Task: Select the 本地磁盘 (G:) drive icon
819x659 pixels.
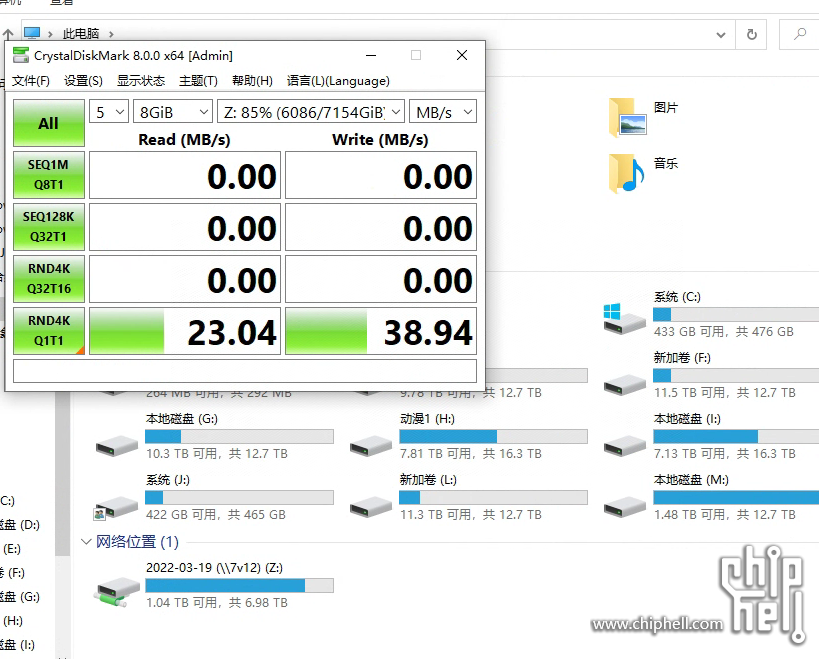Action: (117, 445)
